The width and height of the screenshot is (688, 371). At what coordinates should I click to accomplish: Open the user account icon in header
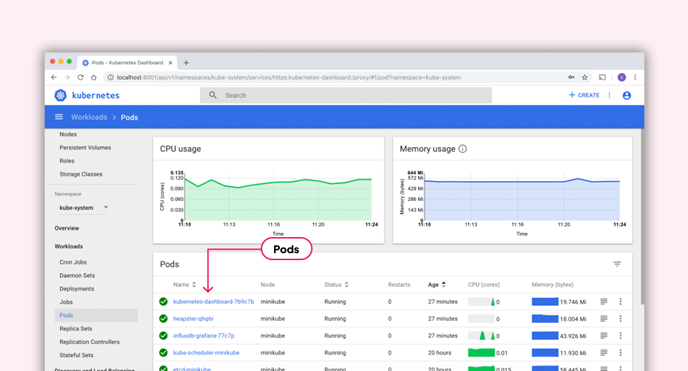(x=627, y=95)
